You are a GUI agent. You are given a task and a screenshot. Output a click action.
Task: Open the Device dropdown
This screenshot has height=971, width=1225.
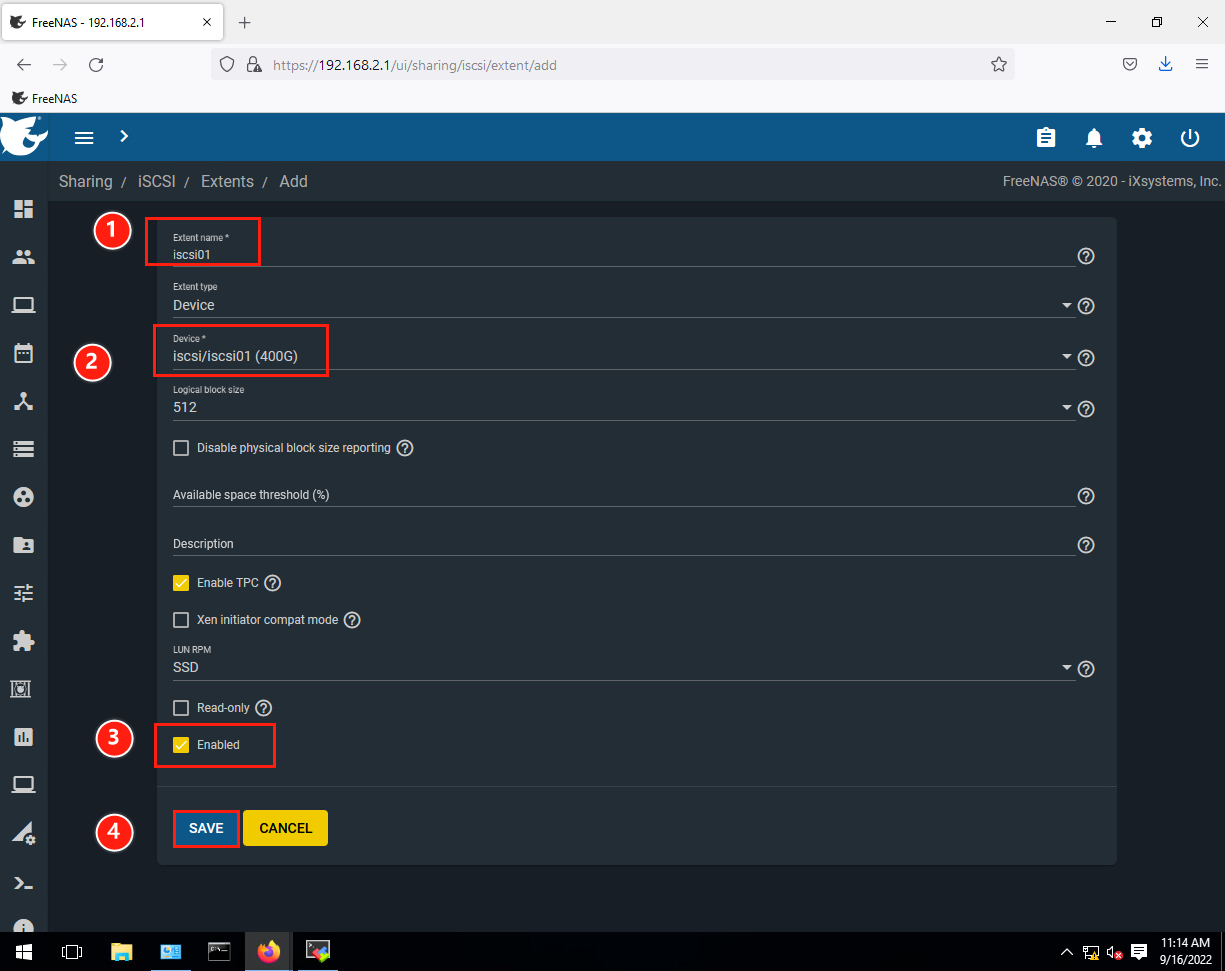(624, 357)
